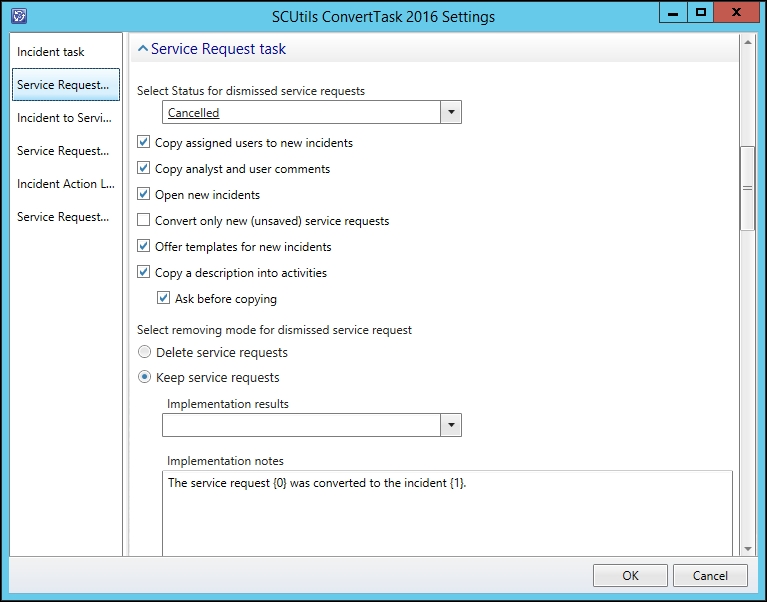Open the Implementation results dropdown arrow
The image size is (767, 602).
coord(451,425)
